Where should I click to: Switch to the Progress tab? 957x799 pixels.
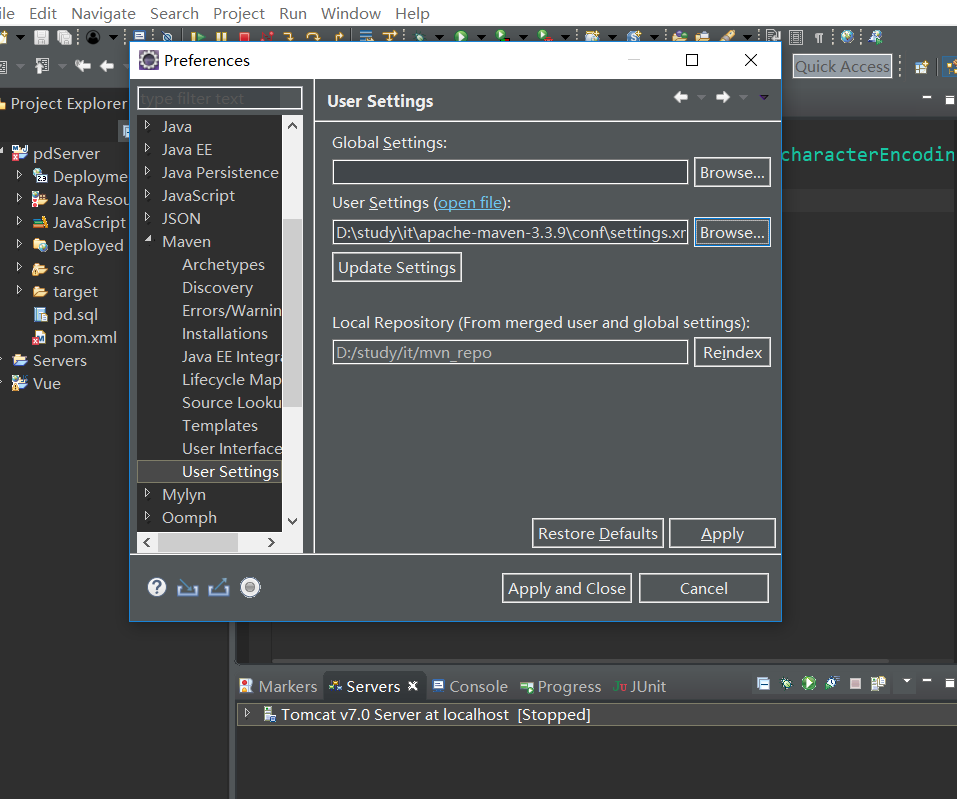tap(560, 687)
